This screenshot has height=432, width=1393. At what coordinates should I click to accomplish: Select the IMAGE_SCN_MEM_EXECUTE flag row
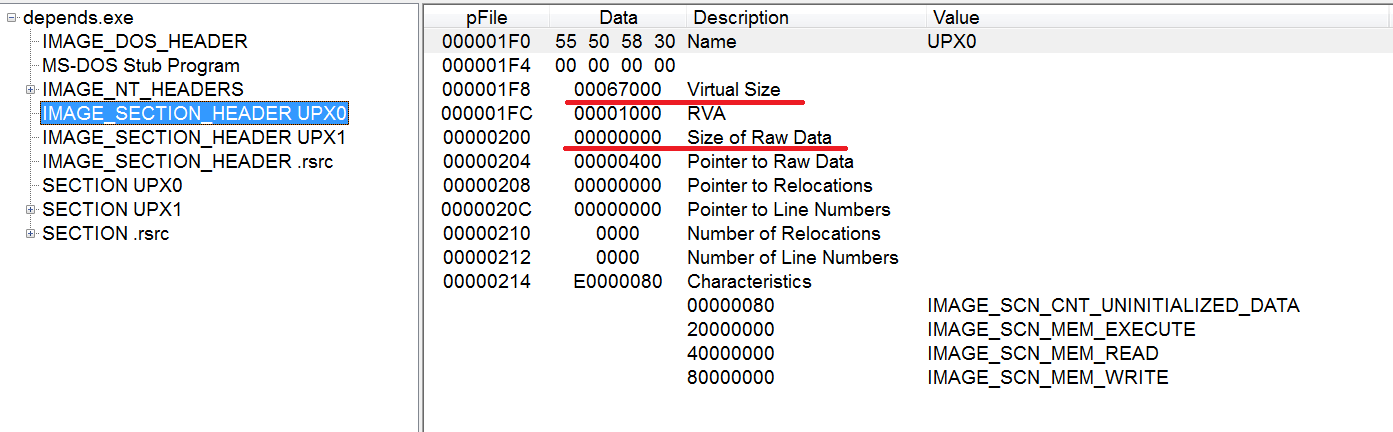point(906,330)
